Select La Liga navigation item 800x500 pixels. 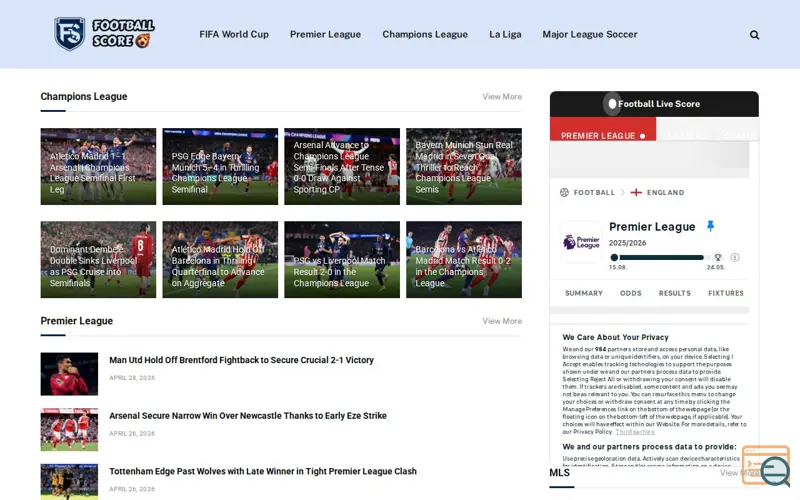(505, 34)
